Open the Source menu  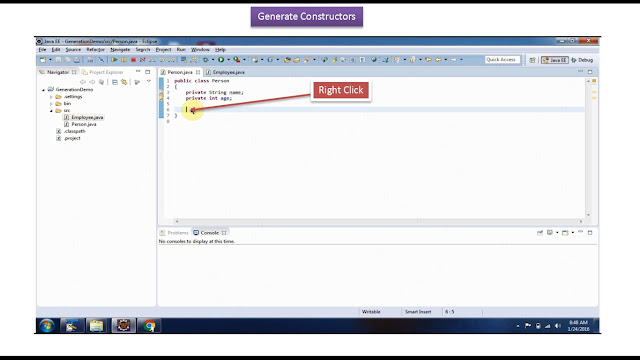tap(73, 49)
